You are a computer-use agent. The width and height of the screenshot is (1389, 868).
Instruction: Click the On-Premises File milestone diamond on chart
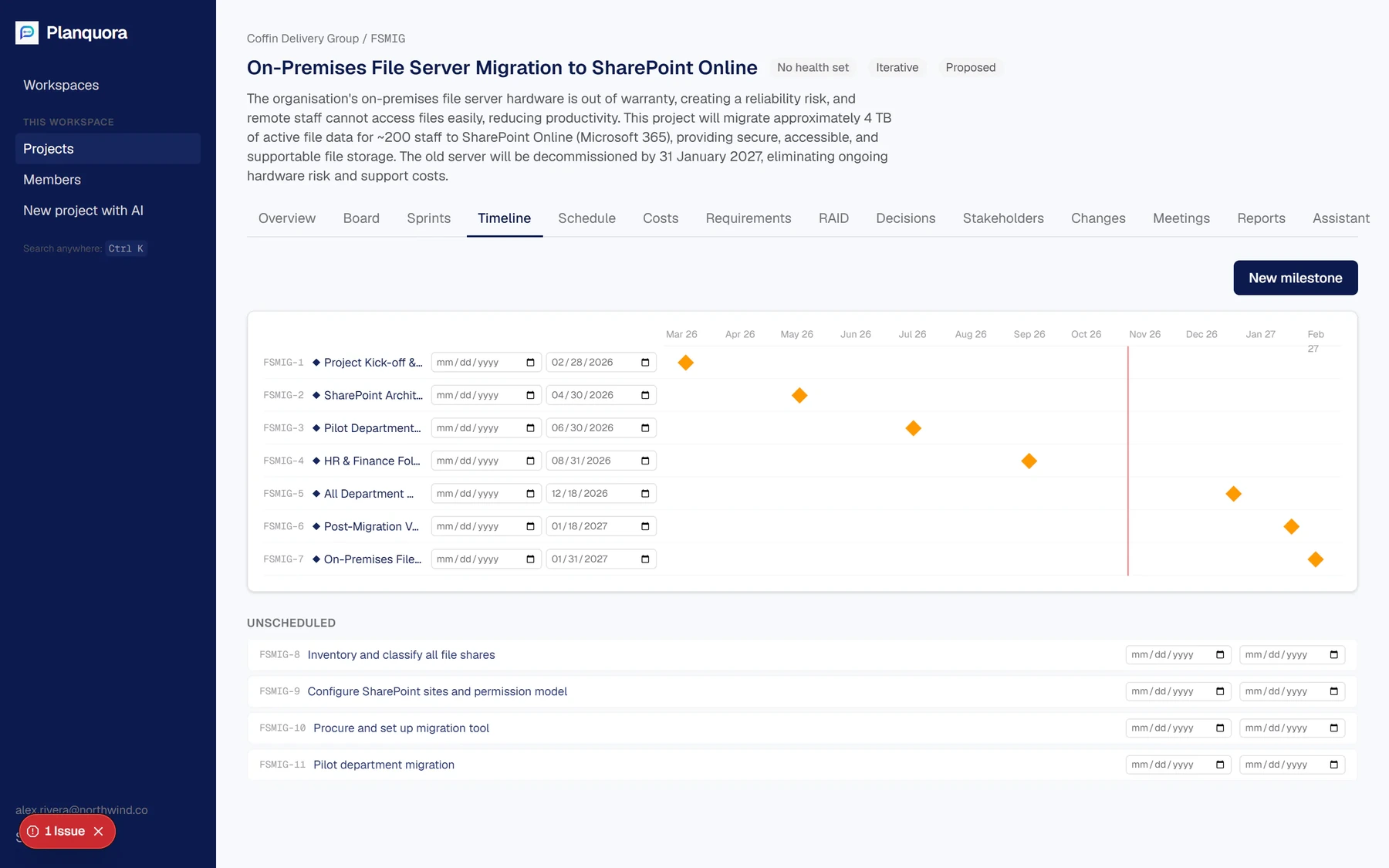point(1316,559)
